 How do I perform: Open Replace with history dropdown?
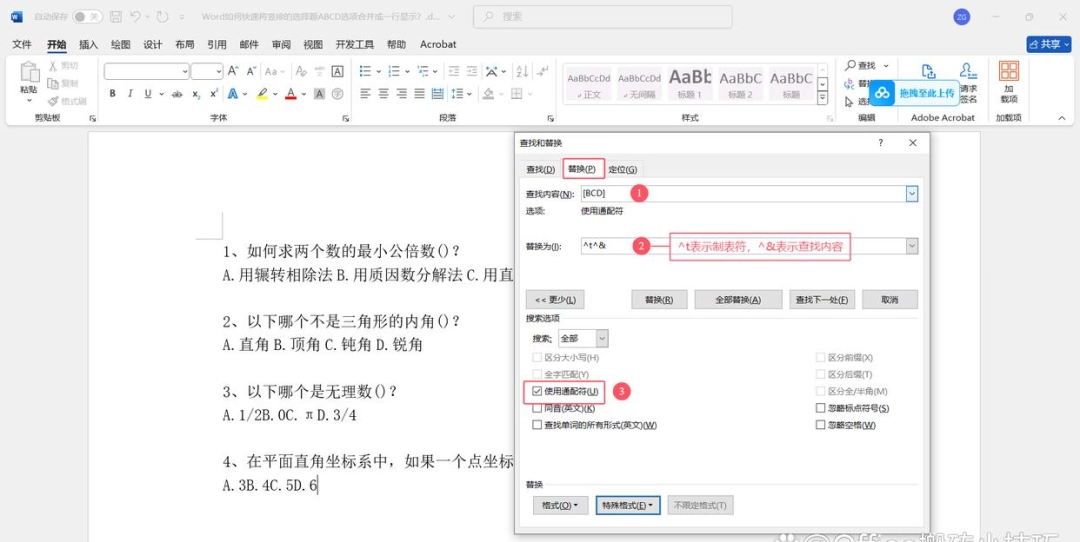coord(912,245)
